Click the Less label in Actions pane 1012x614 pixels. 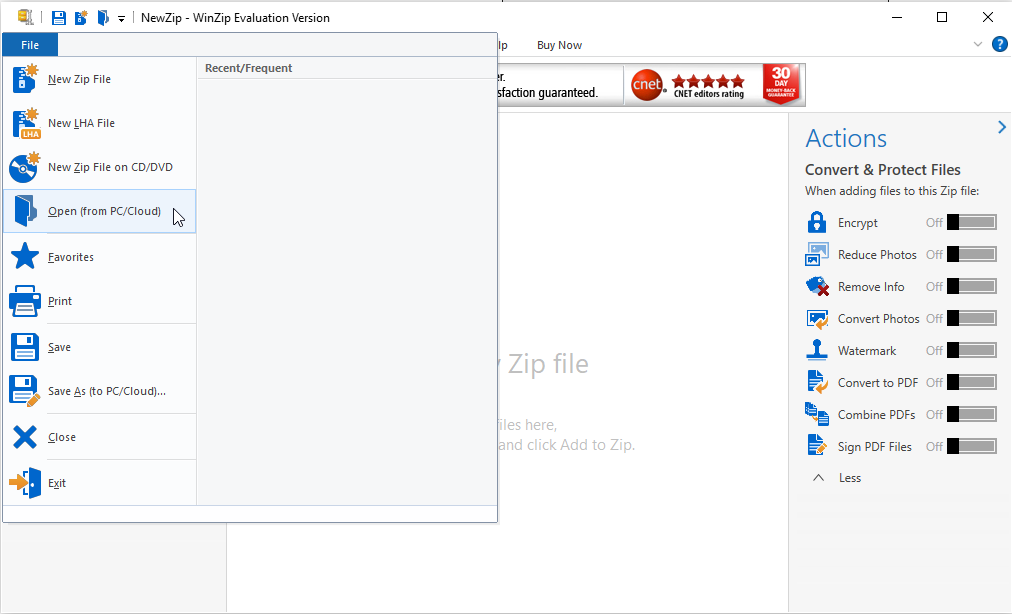point(849,478)
